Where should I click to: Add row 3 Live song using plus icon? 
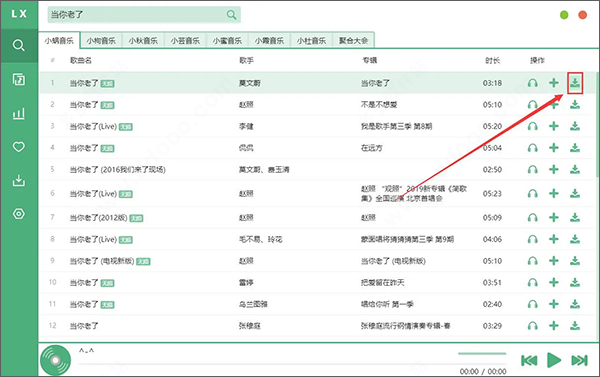click(x=554, y=126)
